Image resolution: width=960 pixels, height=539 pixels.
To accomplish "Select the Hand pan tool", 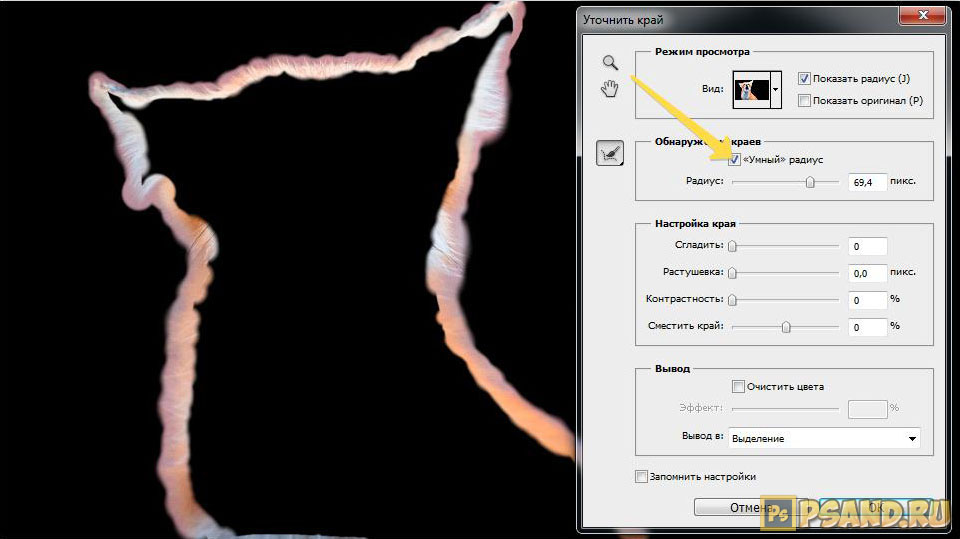I will coord(609,89).
